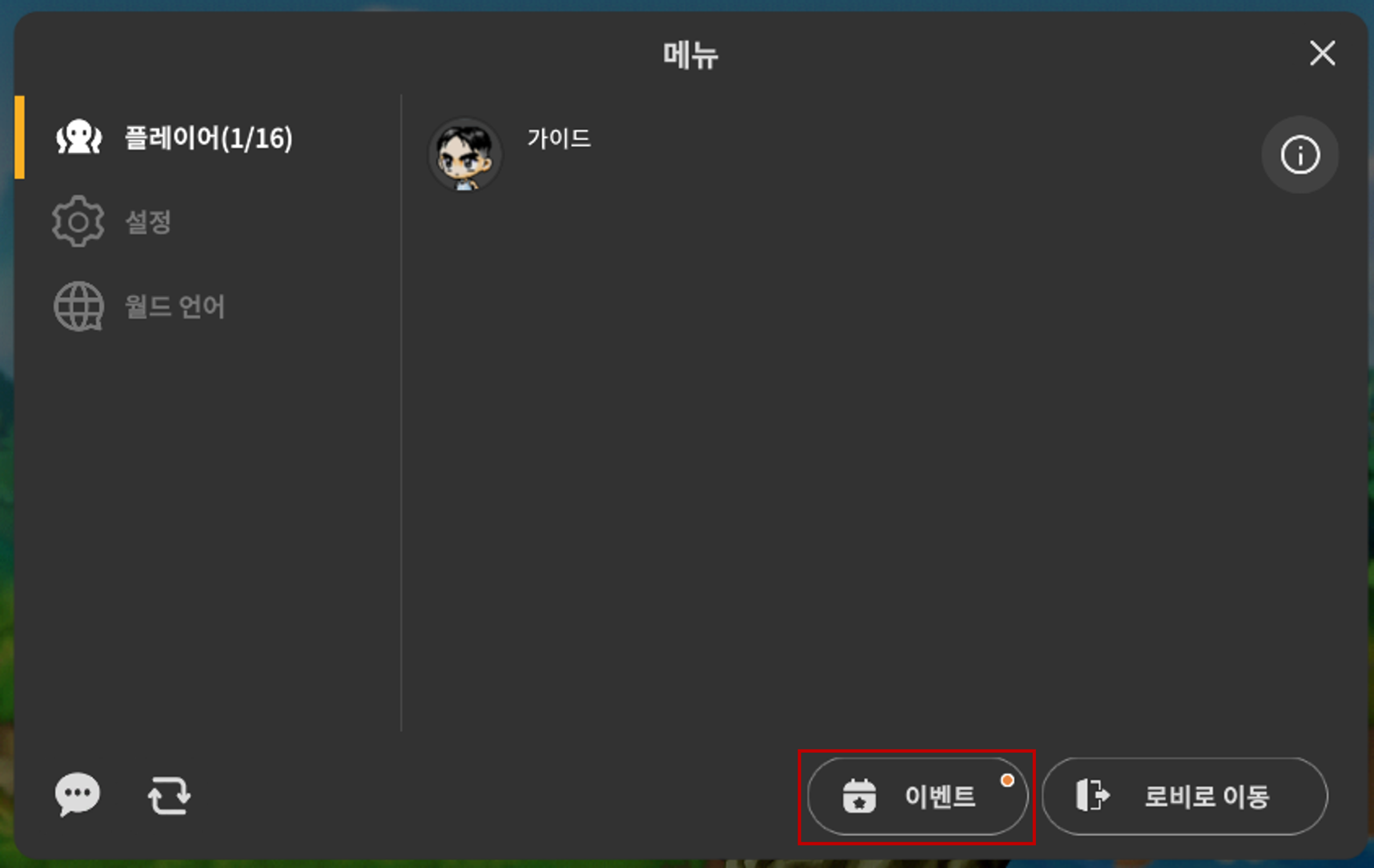The width and height of the screenshot is (1374, 868).
Task: Close the 메뉴 panel with X
Action: coord(1322,54)
